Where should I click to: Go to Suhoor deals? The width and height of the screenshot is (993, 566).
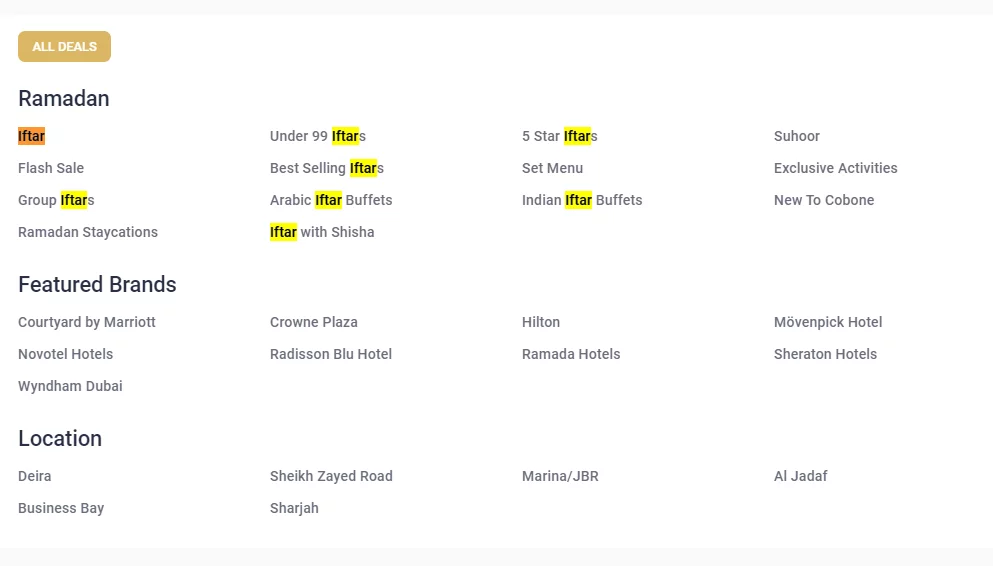coord(797,136)
